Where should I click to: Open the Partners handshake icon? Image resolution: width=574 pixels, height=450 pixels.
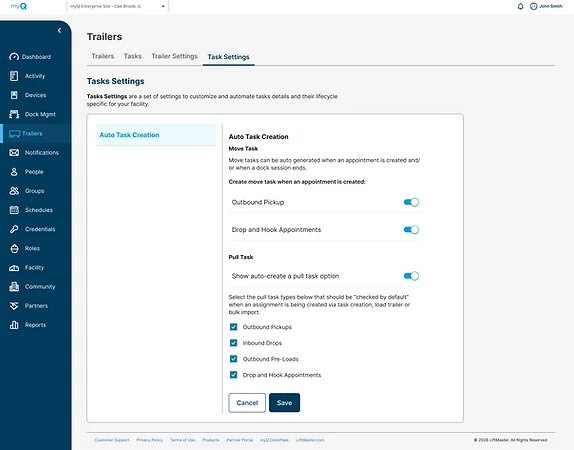pos(14,306)
